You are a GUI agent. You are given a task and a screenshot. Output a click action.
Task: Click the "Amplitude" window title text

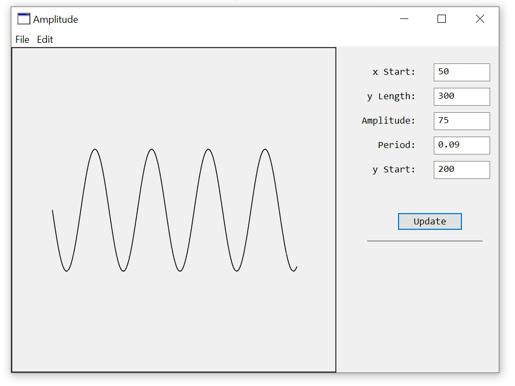coord(55,19)
